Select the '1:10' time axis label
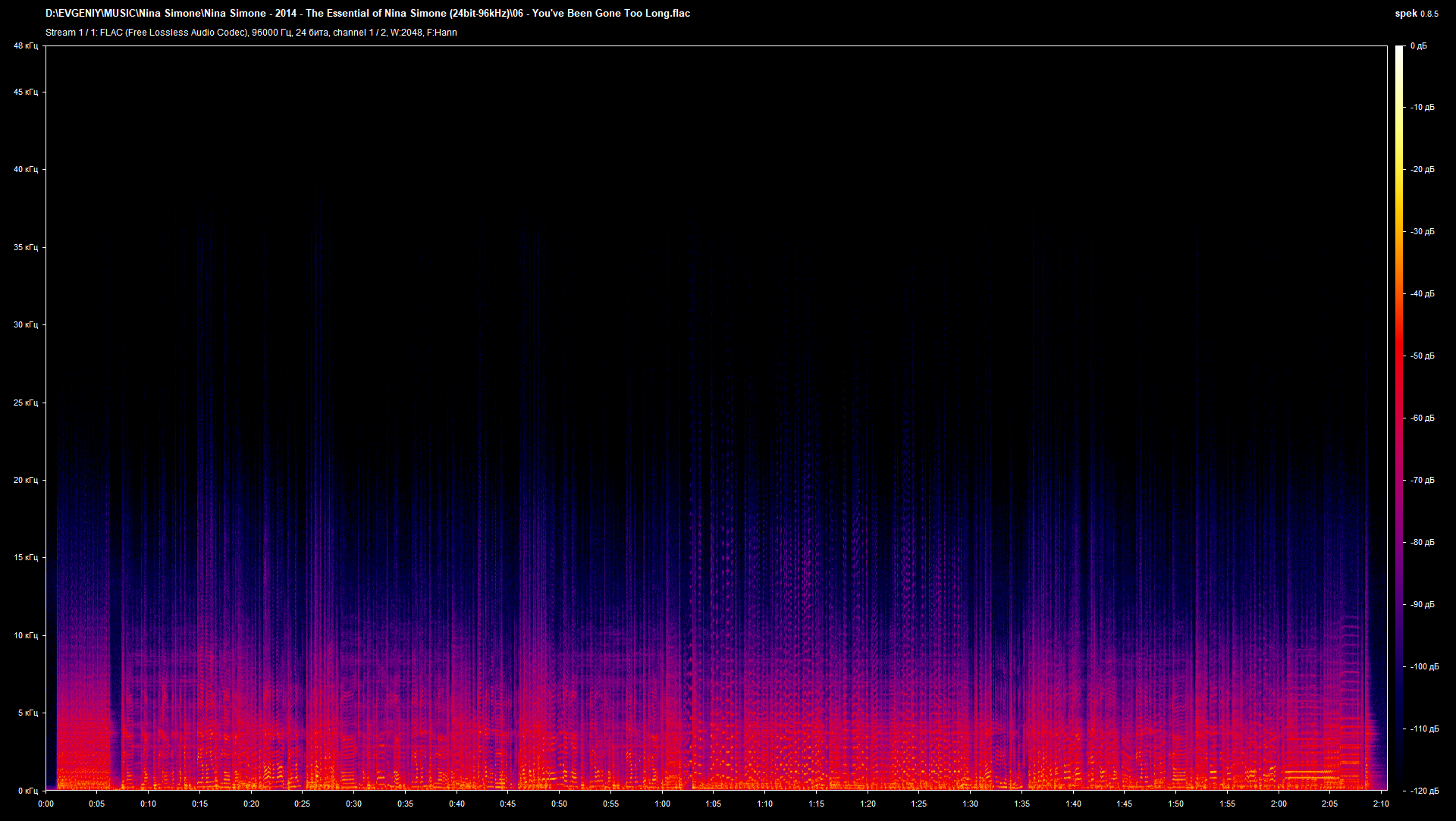 coord(765,804)
